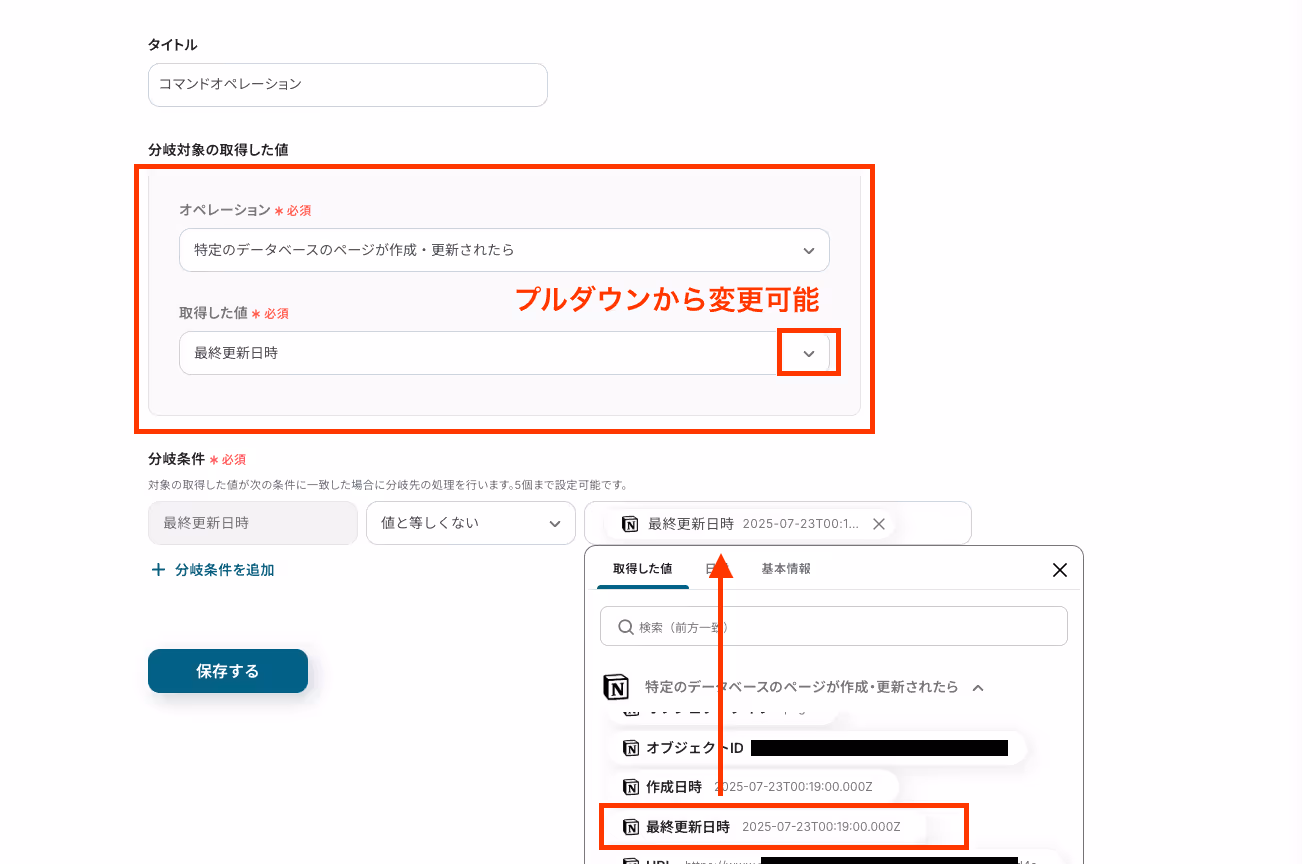Click the Notion icon in the condition value chip
Image resolution: width=1302 pixels, height=864 pixels.
point(630,524)
